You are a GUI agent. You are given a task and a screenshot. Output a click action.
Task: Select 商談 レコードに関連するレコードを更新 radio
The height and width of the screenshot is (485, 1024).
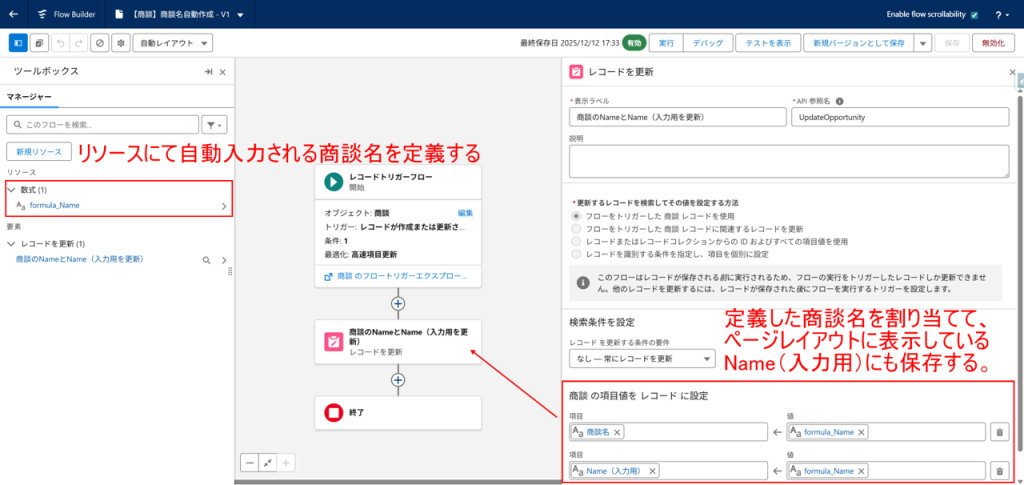click(x=575, y=228)
